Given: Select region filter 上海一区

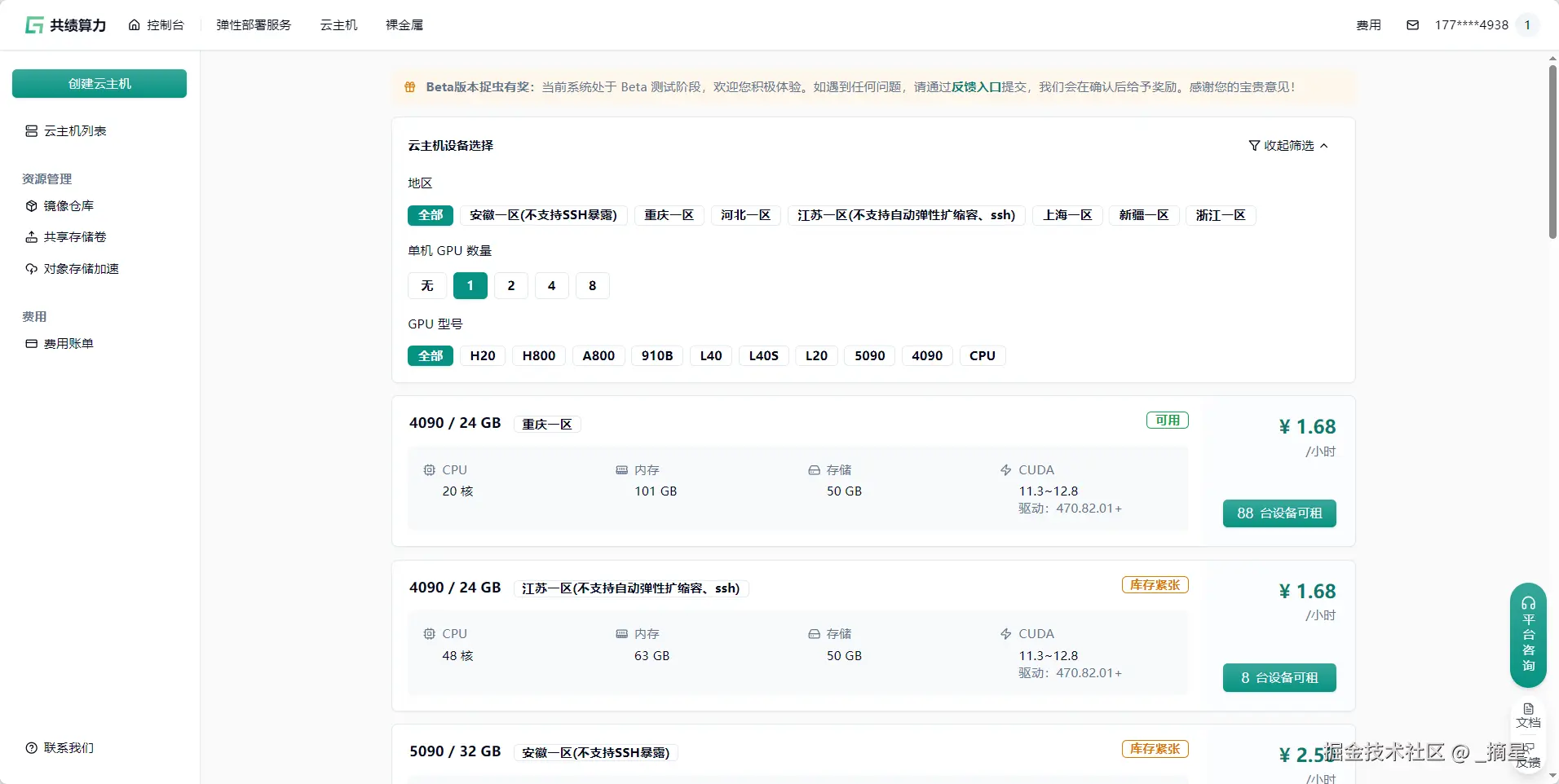Looking at the screenshot, I should point(1067,215).
